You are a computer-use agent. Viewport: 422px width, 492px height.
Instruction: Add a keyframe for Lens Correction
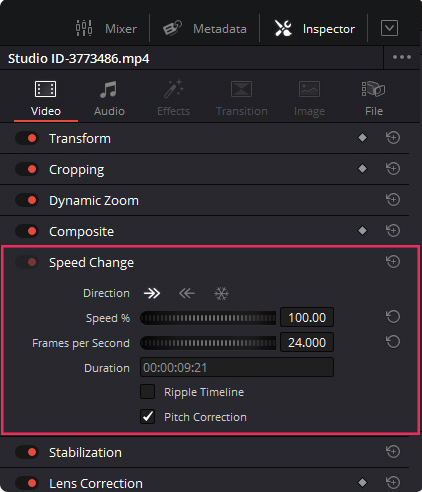tap(362, 482)
